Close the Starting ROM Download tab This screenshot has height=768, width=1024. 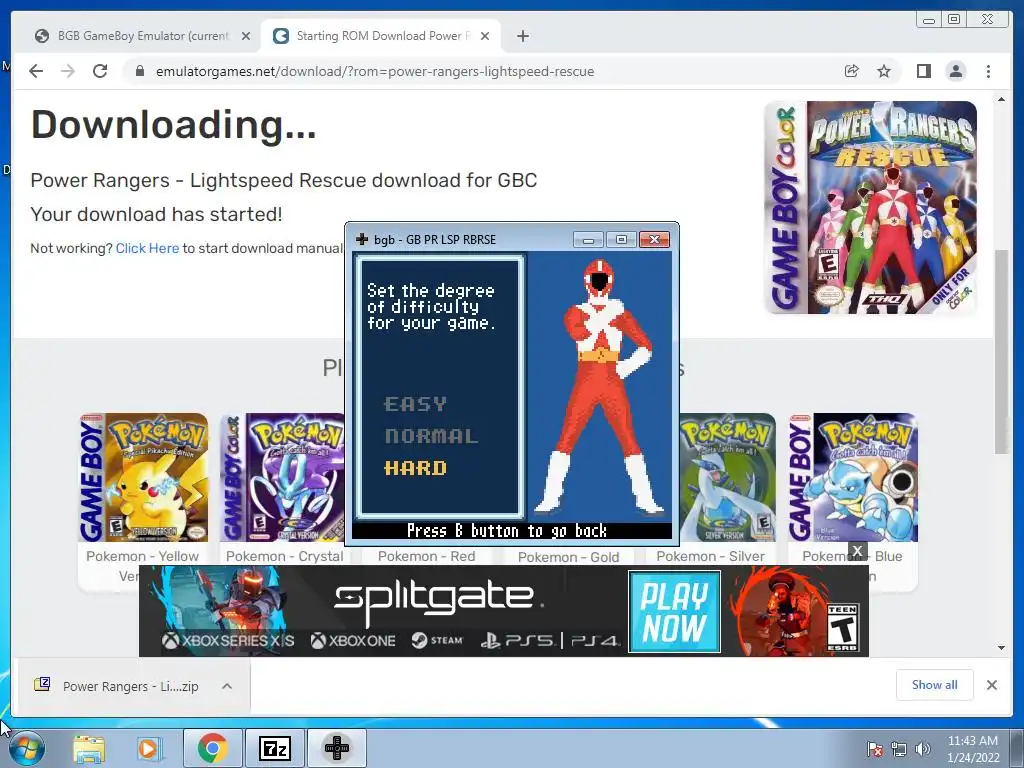click(x=485, y=36)
